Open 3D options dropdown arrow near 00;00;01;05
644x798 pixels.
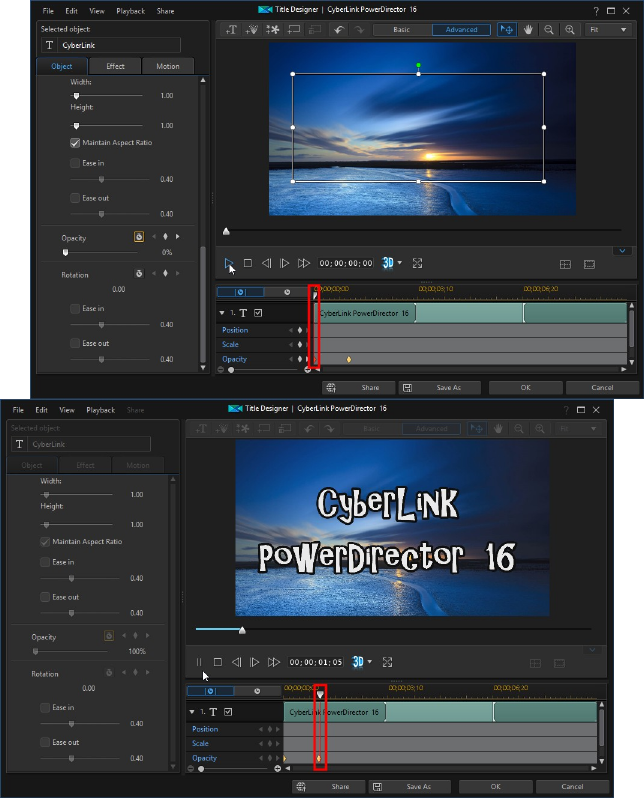(x=370, y=662)
